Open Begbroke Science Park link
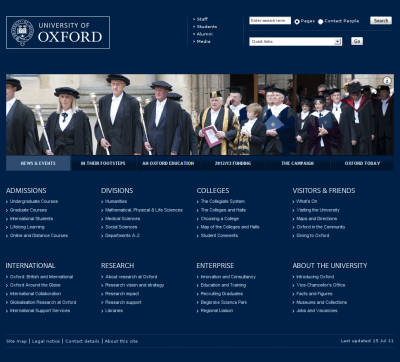The image size is (400, 362). point(224,302)
